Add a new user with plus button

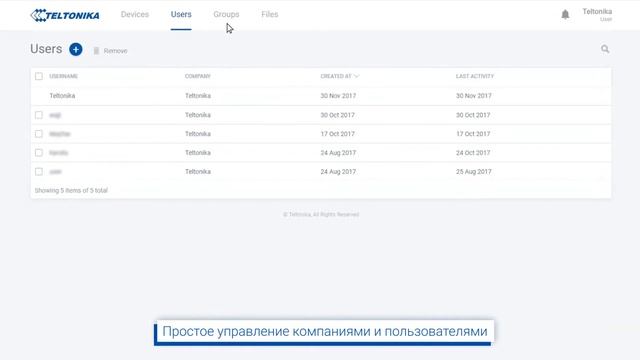[76, 49]
